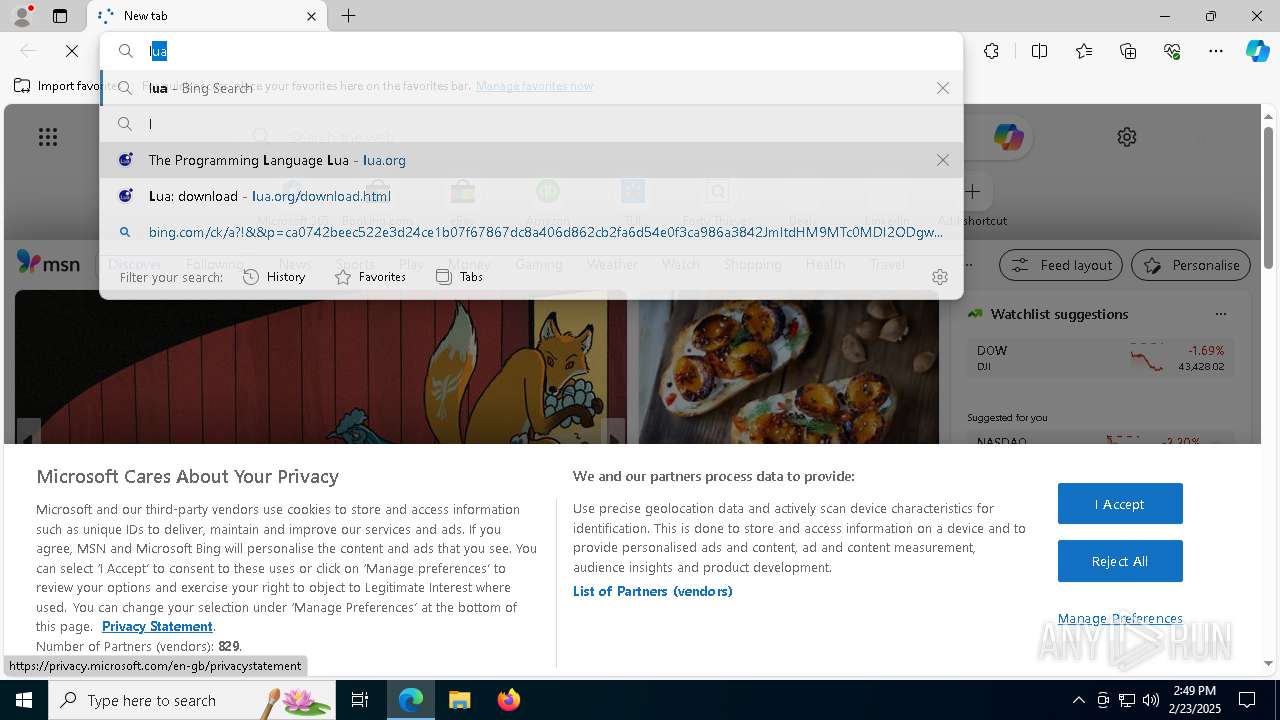This screenshot has height=720, width=1280.
Task: Open the Copilot sidebar icon
Action: [x=1257, y=51]
